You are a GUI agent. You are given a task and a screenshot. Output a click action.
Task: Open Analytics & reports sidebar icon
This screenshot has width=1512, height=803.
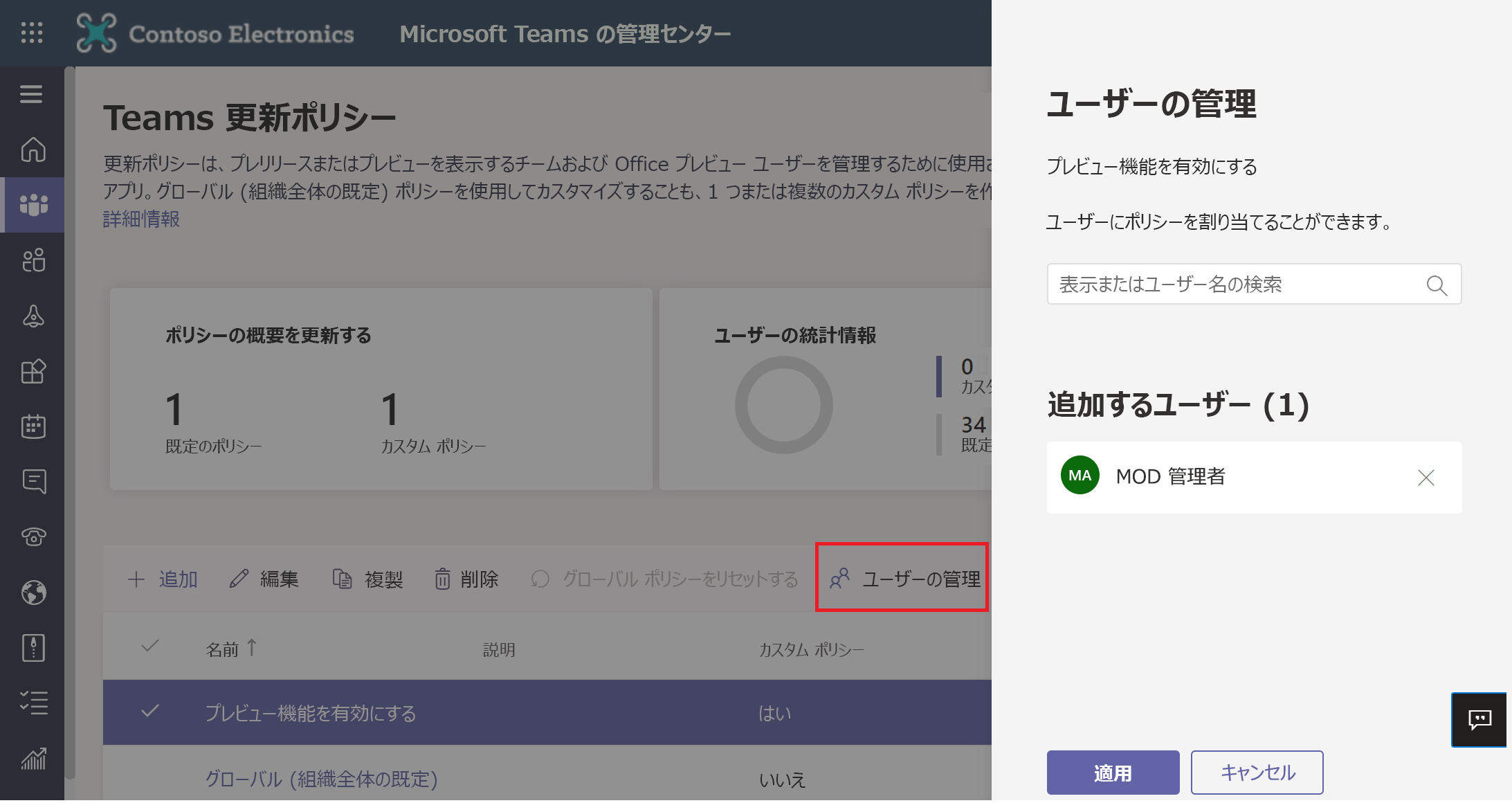pyautogui.click(x=33, y=759)
